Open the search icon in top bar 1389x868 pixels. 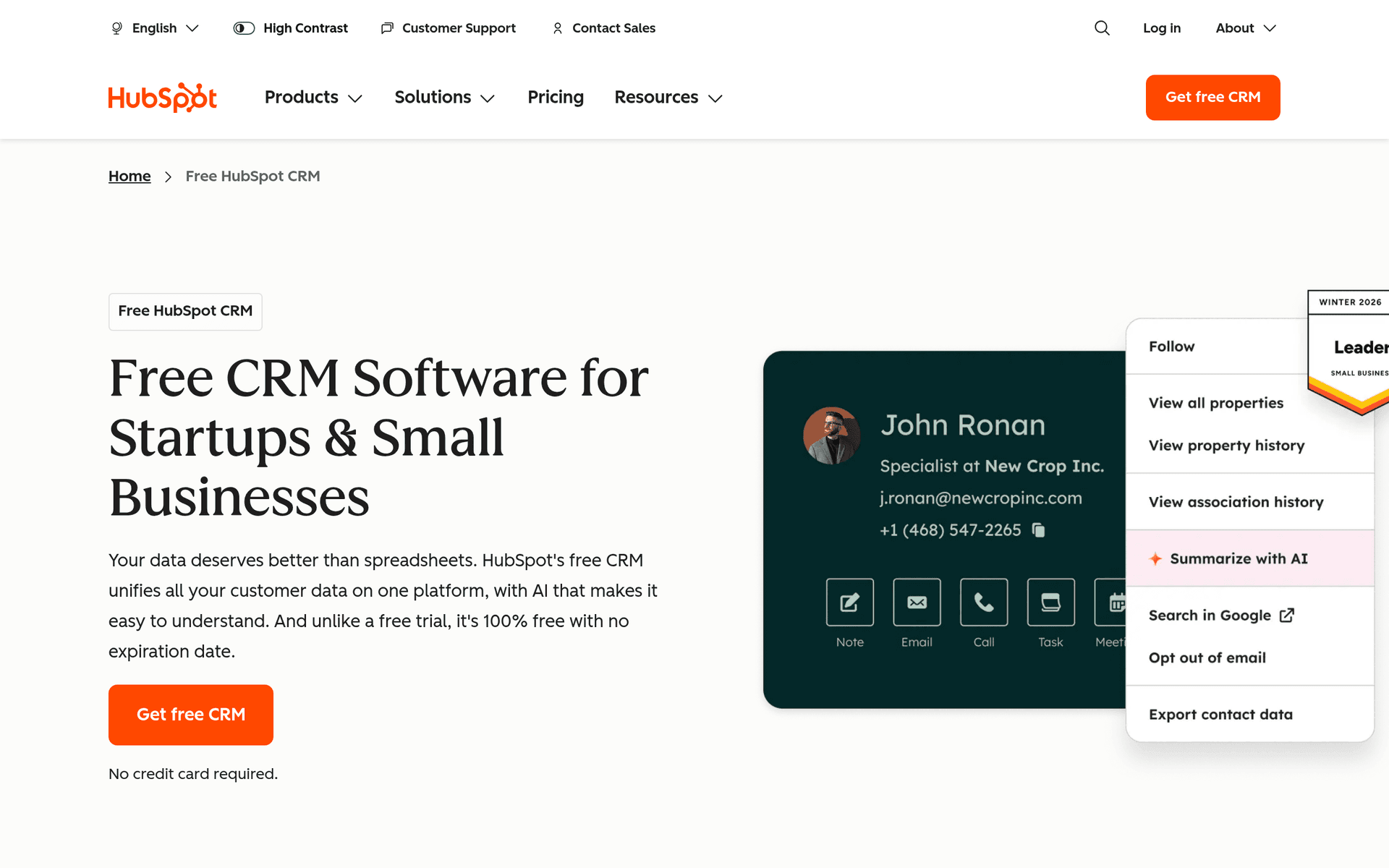[1102, 27]
